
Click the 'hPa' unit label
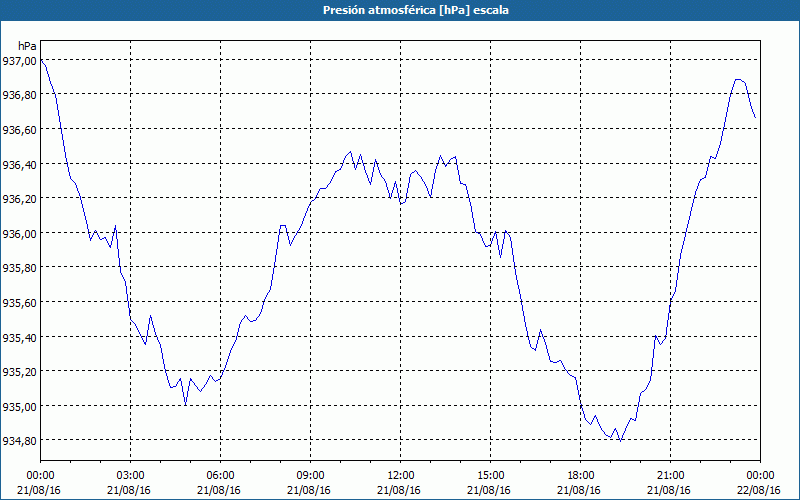pos(27,46)
